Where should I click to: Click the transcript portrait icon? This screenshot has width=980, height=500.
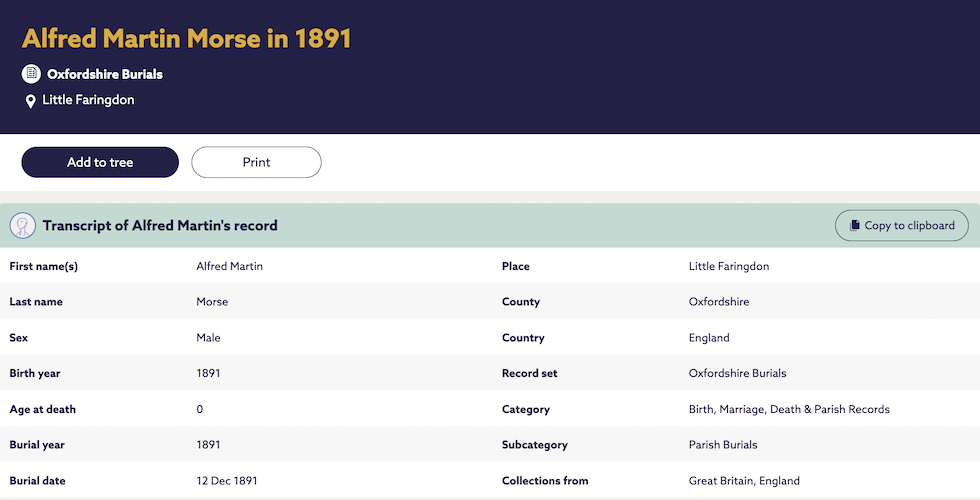pyautogui.click(x=23, y=226)
